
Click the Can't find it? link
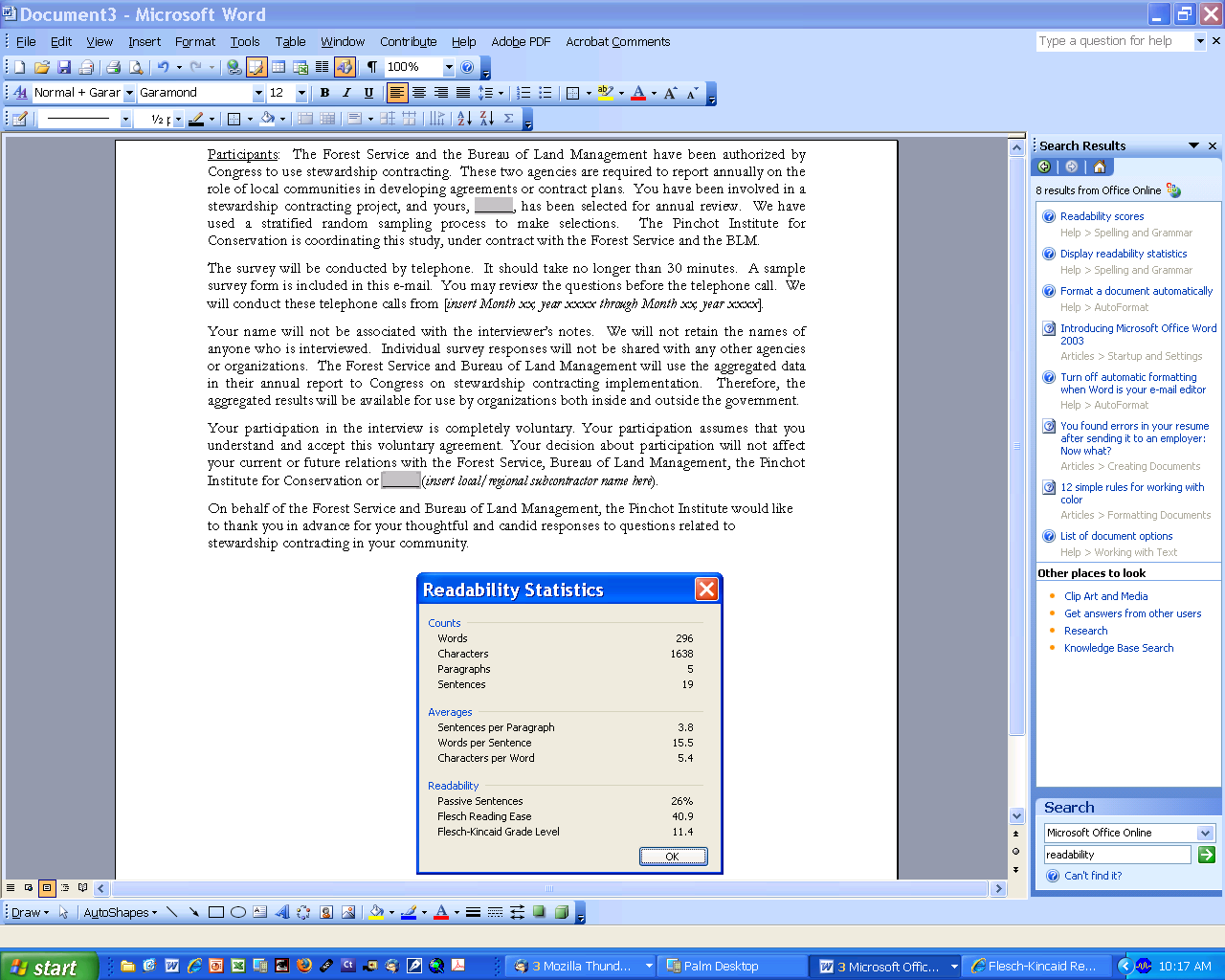1093,876
